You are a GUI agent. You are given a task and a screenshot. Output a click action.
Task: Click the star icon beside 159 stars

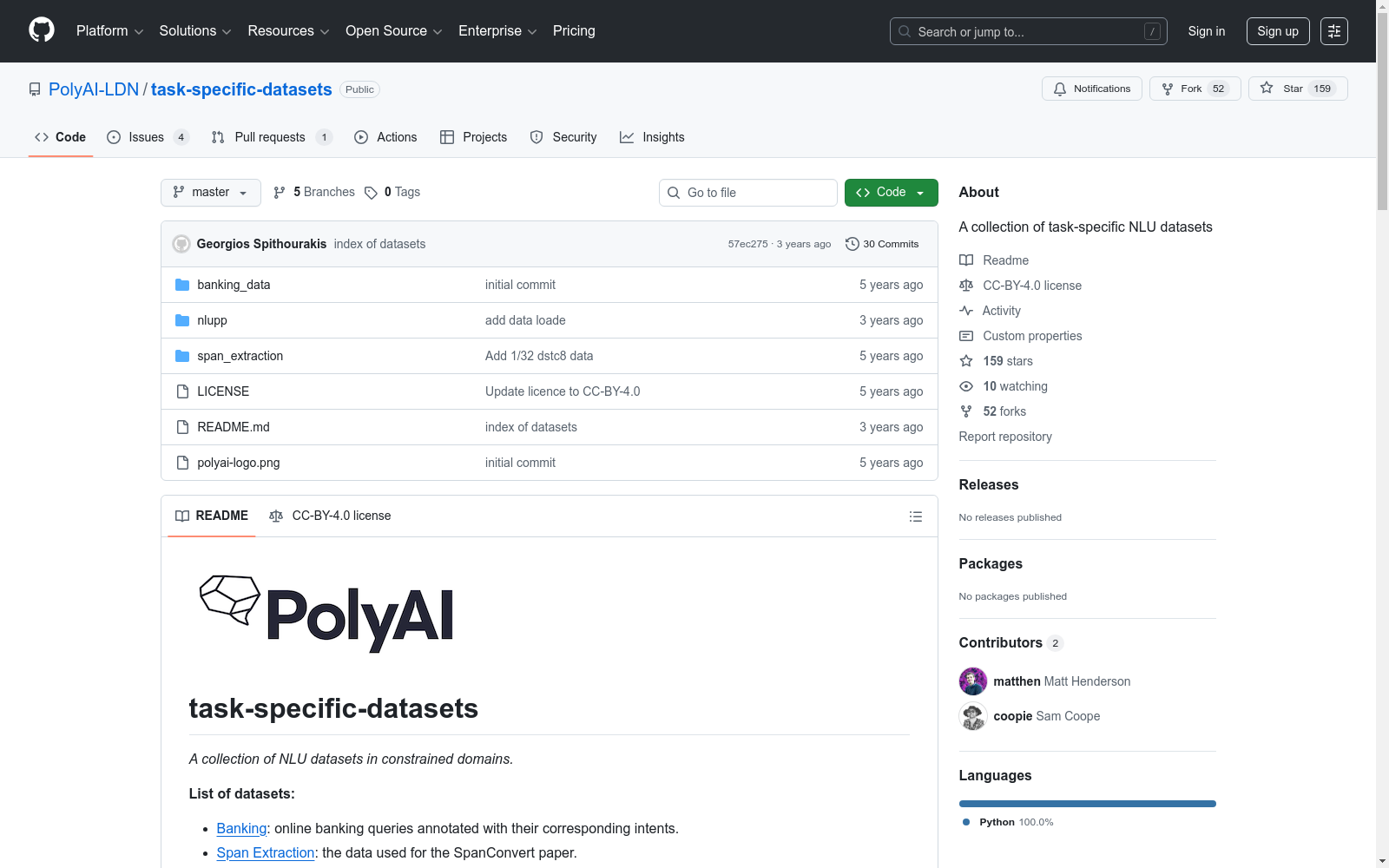(x=966, y=361)
